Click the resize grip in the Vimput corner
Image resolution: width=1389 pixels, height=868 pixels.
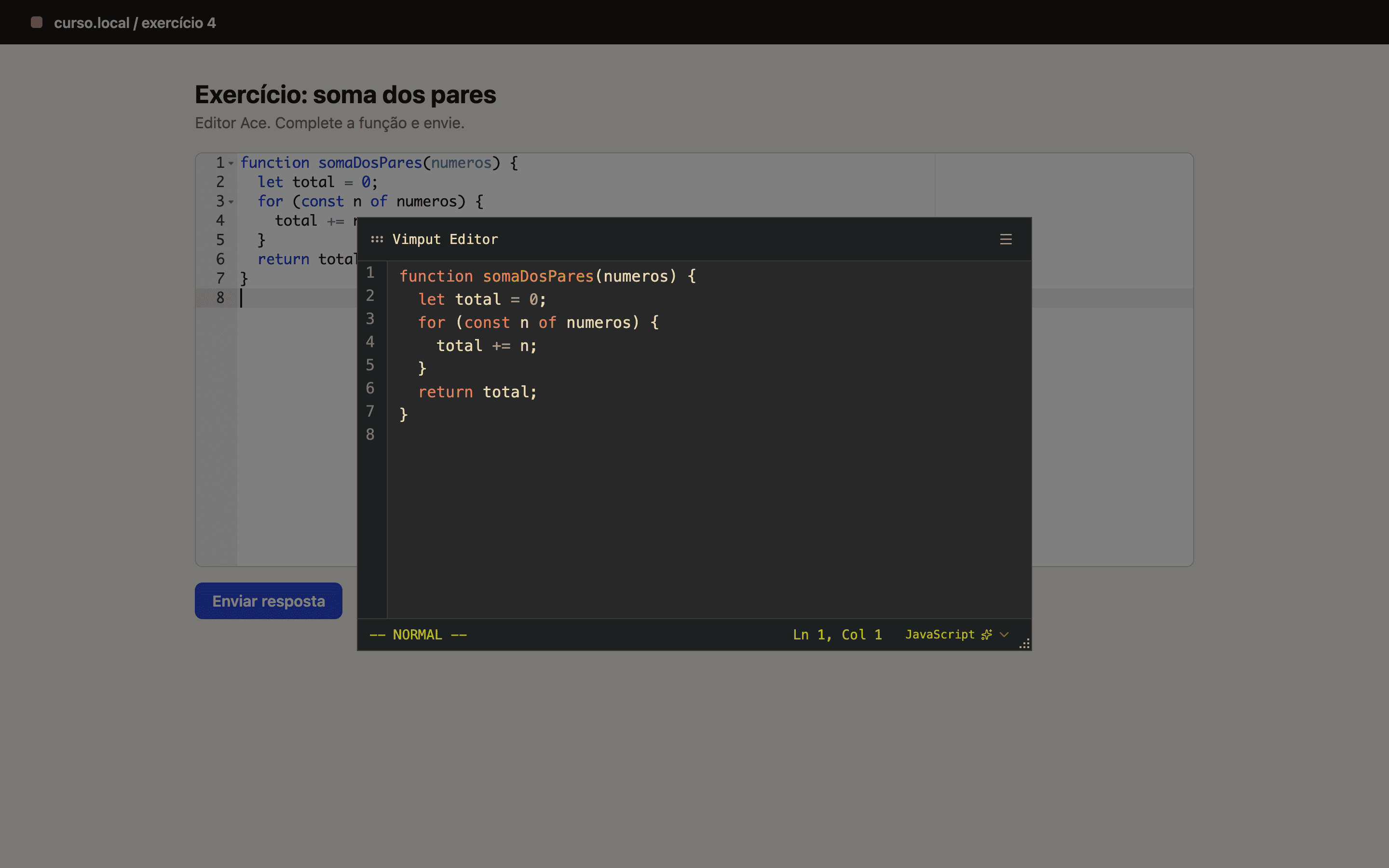pos(1024,644)
